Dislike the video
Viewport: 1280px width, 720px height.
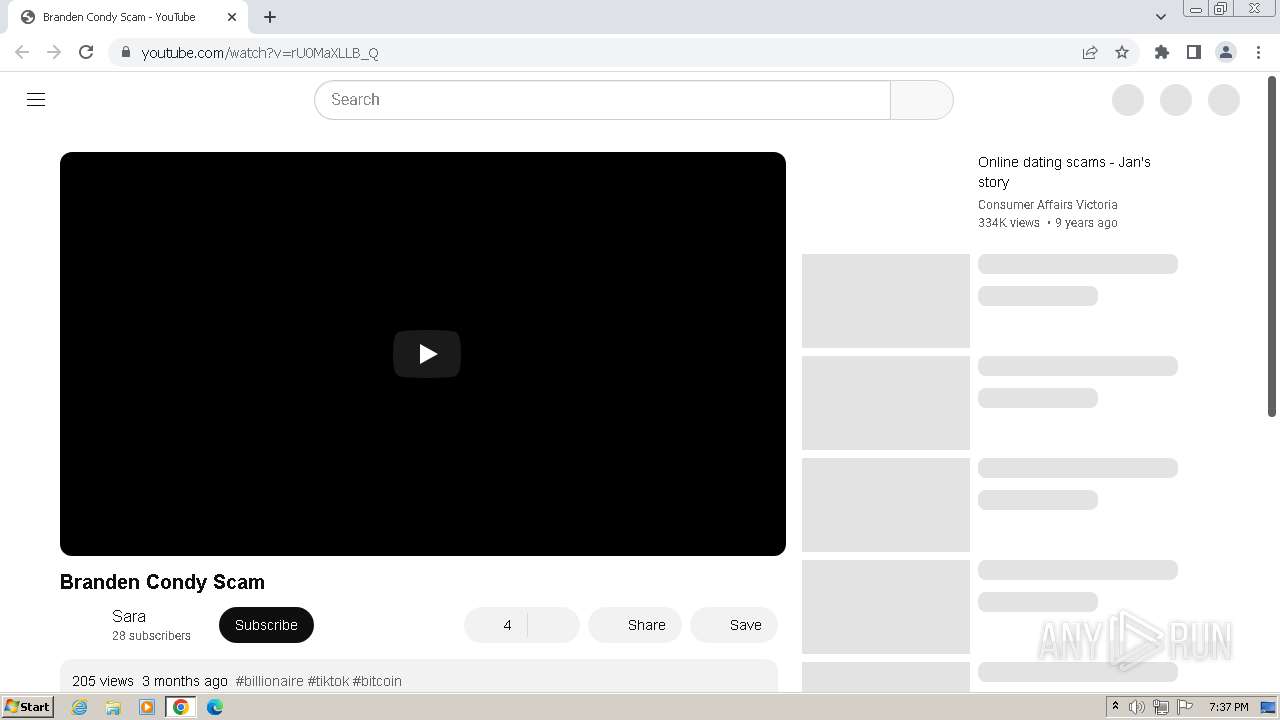554,625
